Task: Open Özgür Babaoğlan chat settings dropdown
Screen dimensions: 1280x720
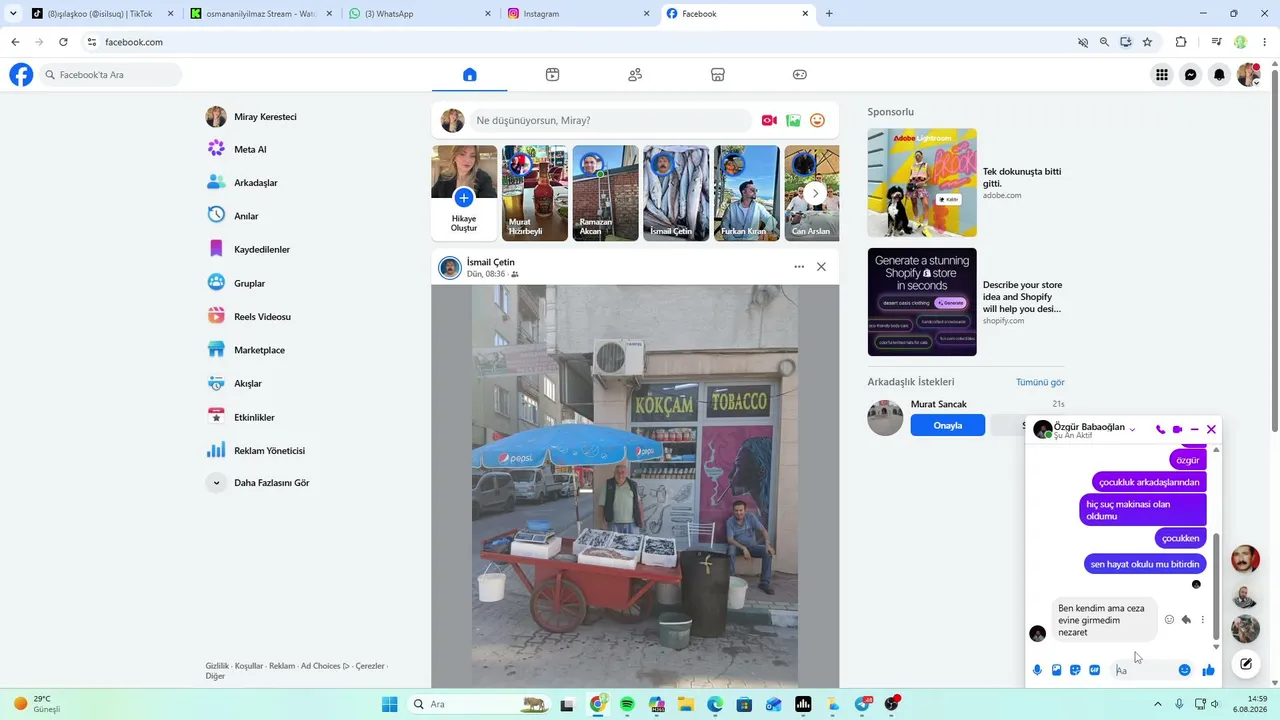Action: [1133, 429]
